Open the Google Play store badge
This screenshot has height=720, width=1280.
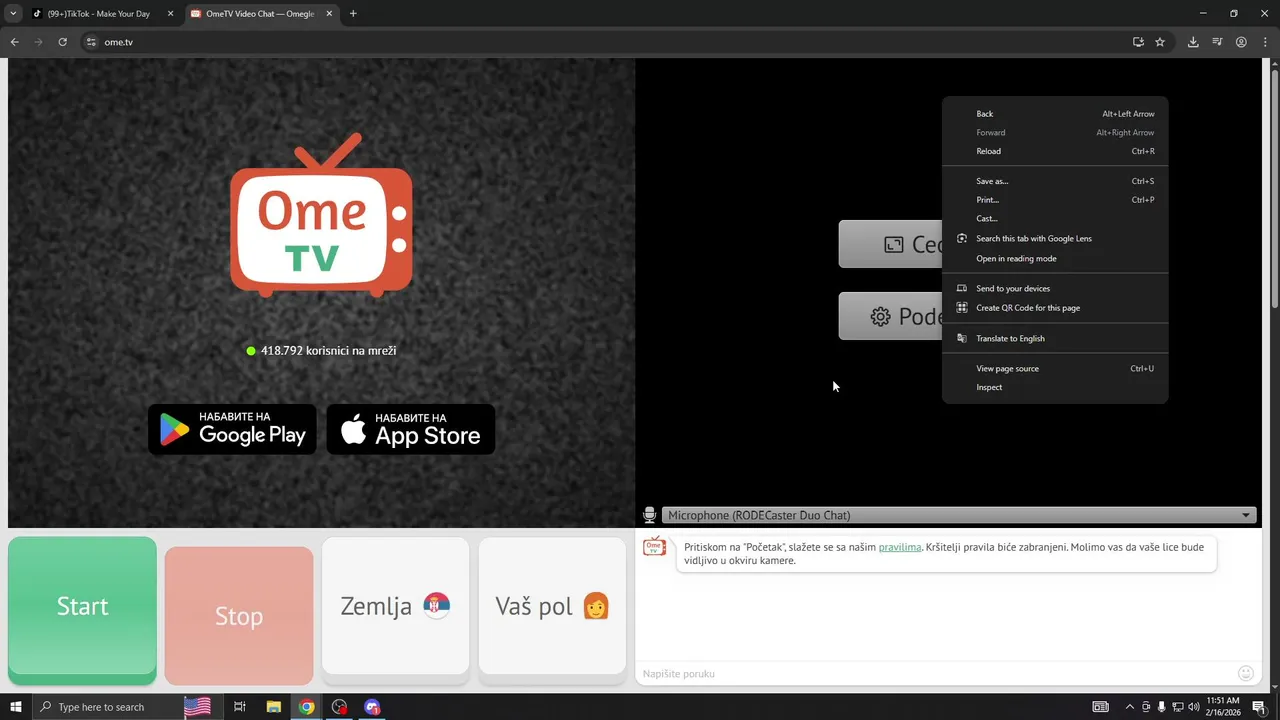pos(232,429)
